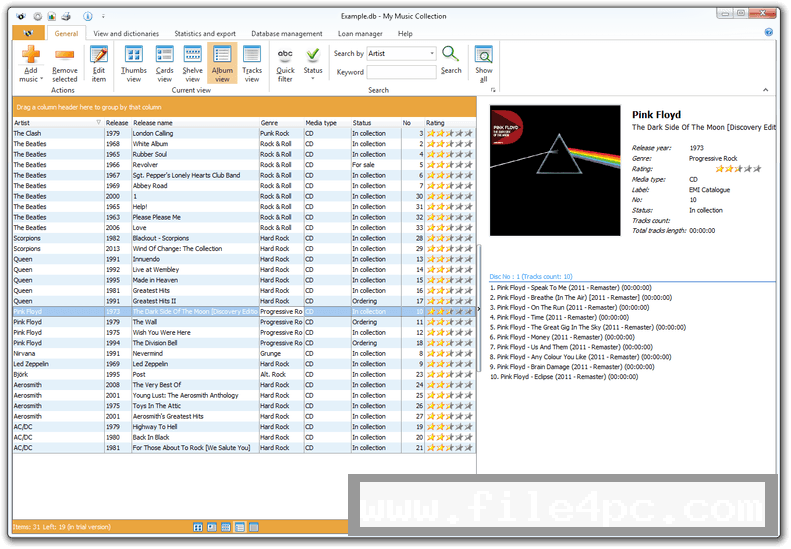Select the Back In Black row
Screen dimensions: 791x549
click(x=244, y=437)
